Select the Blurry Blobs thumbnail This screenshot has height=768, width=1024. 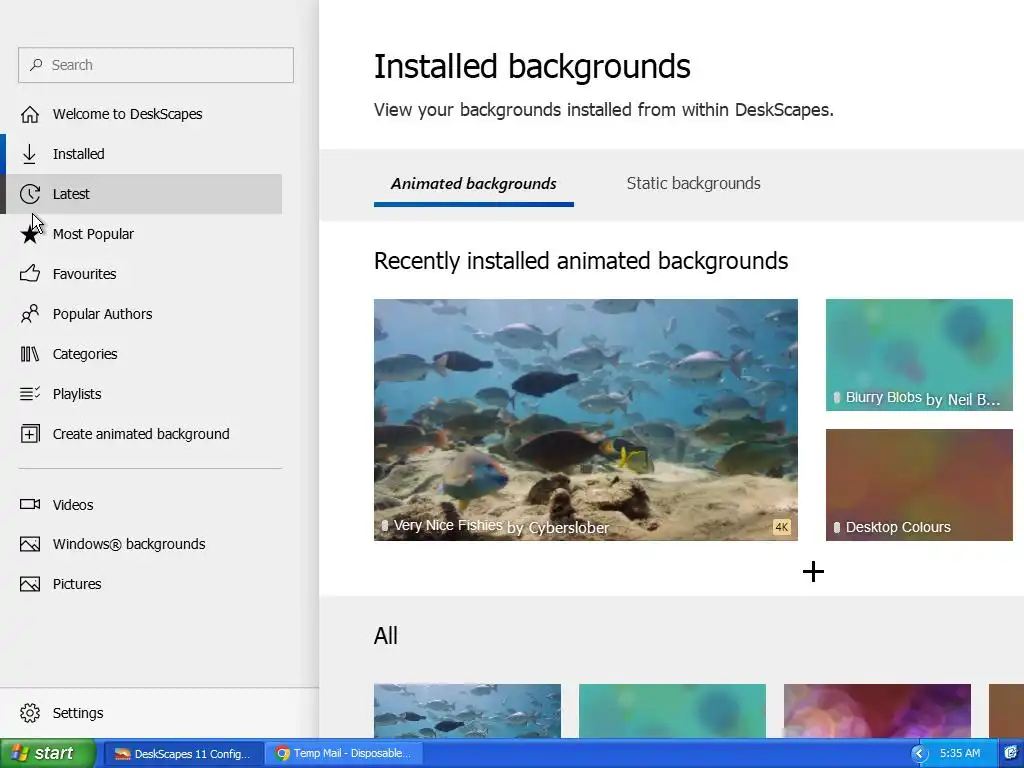point(919,355)
